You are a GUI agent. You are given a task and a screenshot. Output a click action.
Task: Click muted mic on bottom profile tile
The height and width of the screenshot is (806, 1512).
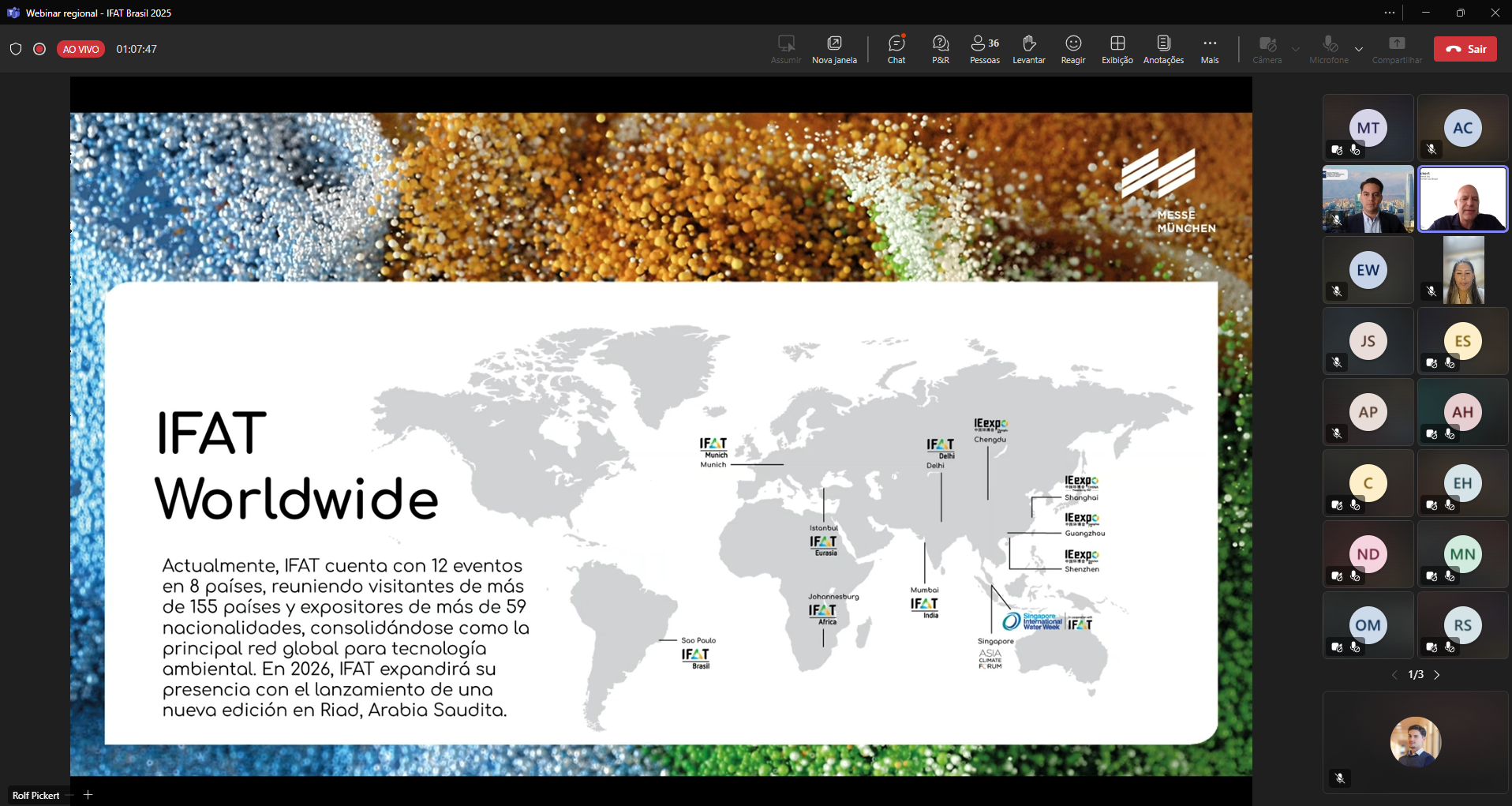tap(1340, 778)
